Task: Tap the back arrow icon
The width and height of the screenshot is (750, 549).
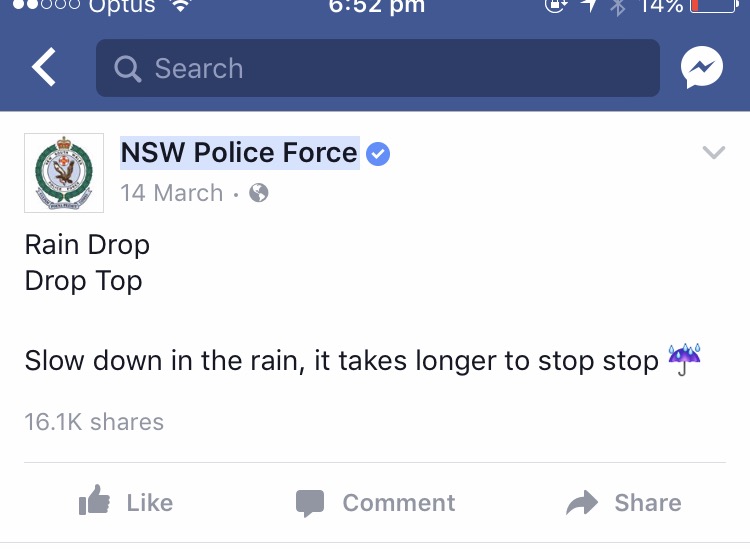Action: point(44,67)
